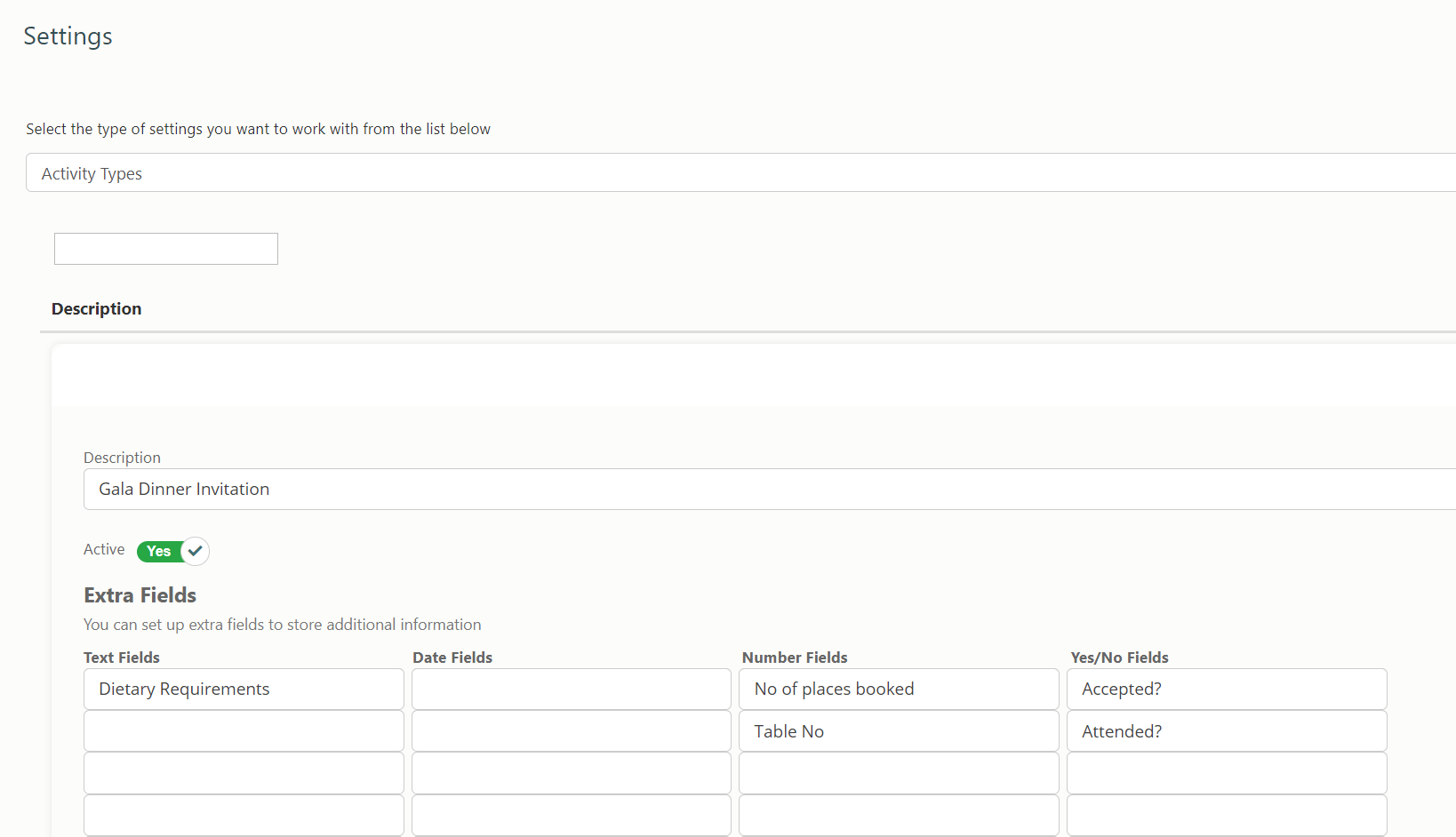Click 'Select the type of settings' instruction text
1456x837 pixels.
(258, 129)
